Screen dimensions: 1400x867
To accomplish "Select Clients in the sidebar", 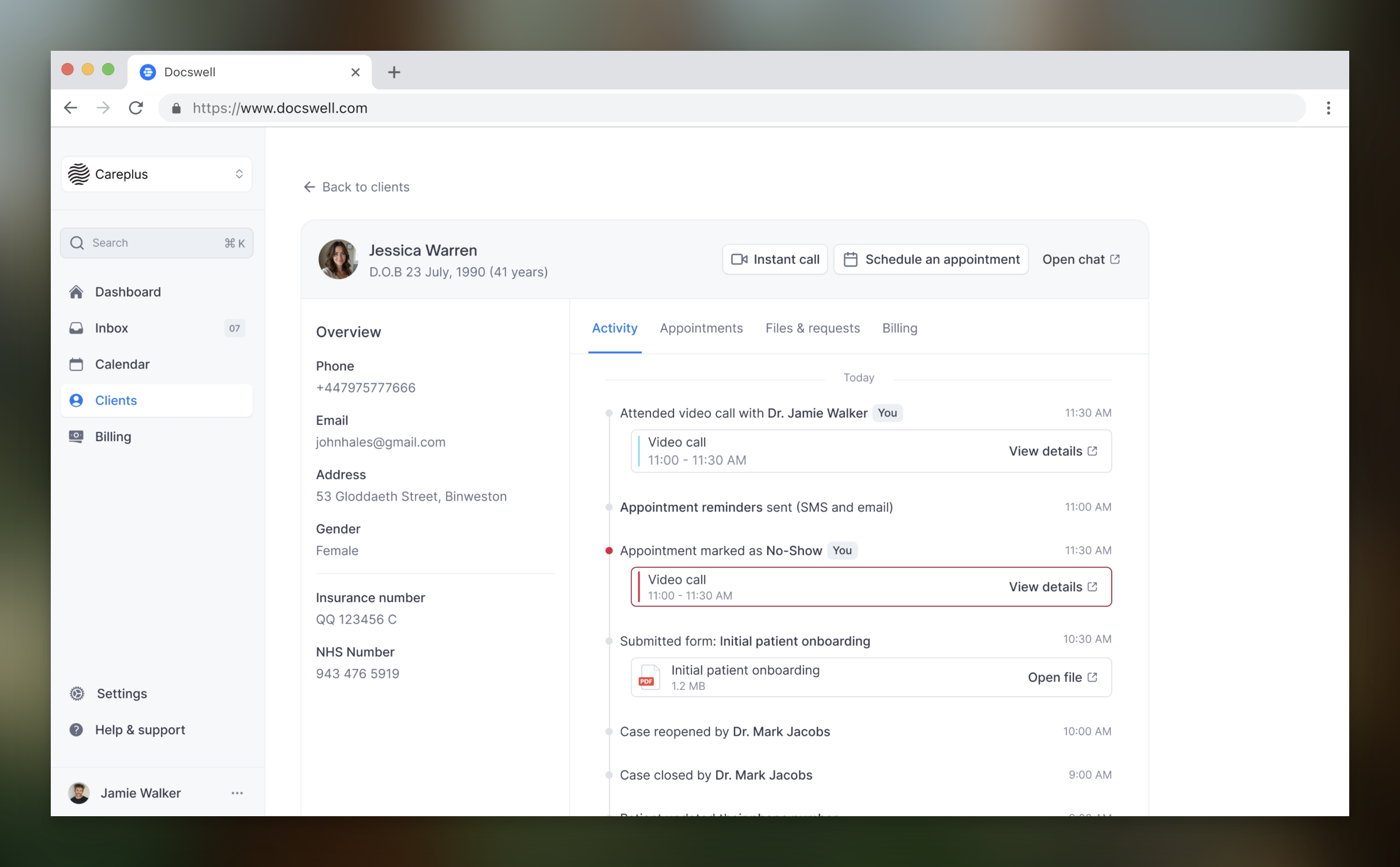I will pos(156,401).
